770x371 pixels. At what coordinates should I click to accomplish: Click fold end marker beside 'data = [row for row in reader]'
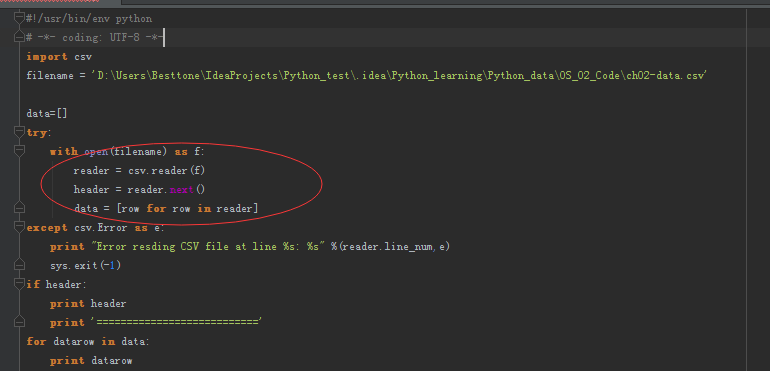click(x=19, y=208)
